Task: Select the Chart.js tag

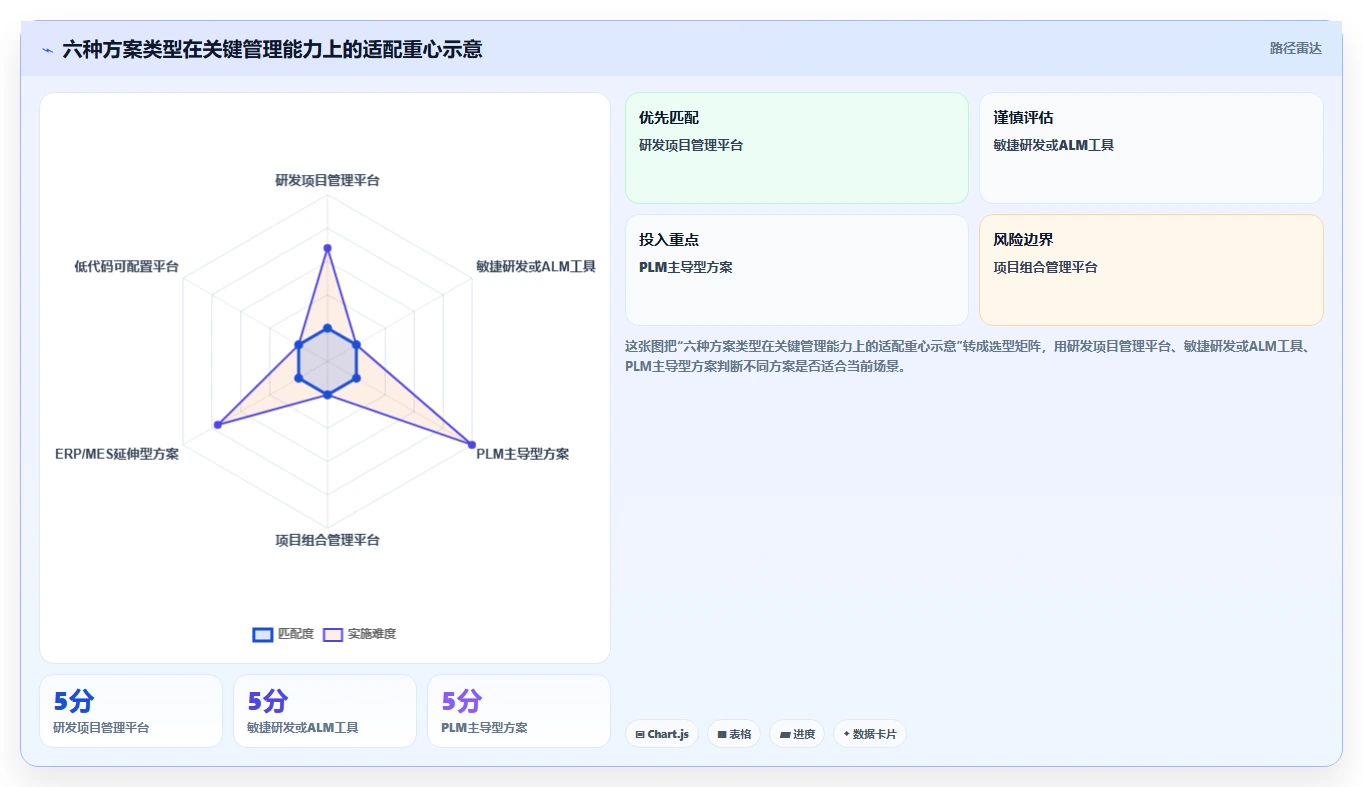Action: tap(662, 734)
